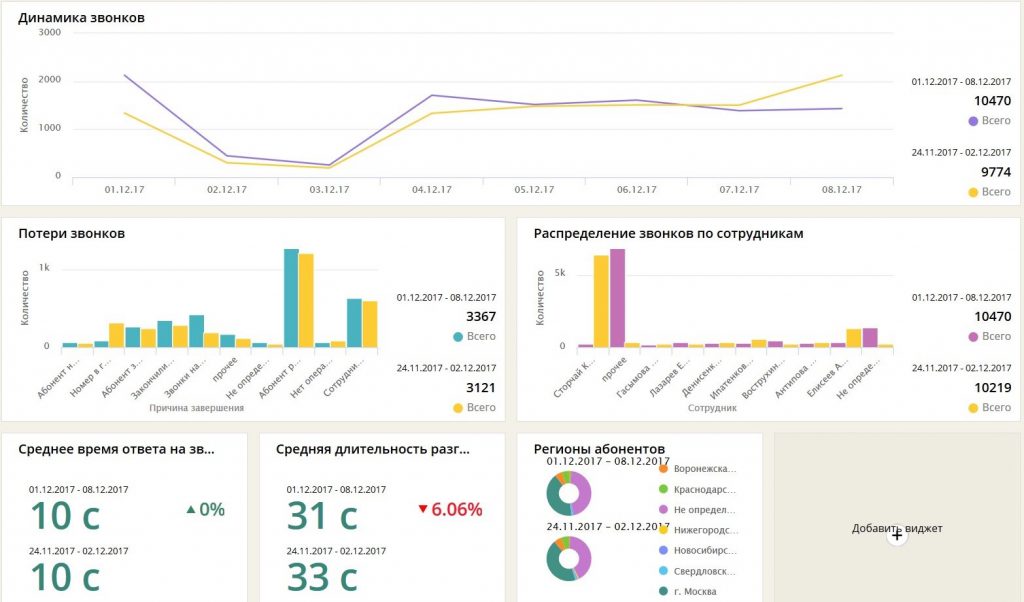Click the Динамика звонков widget title

[x=82, y=18]
